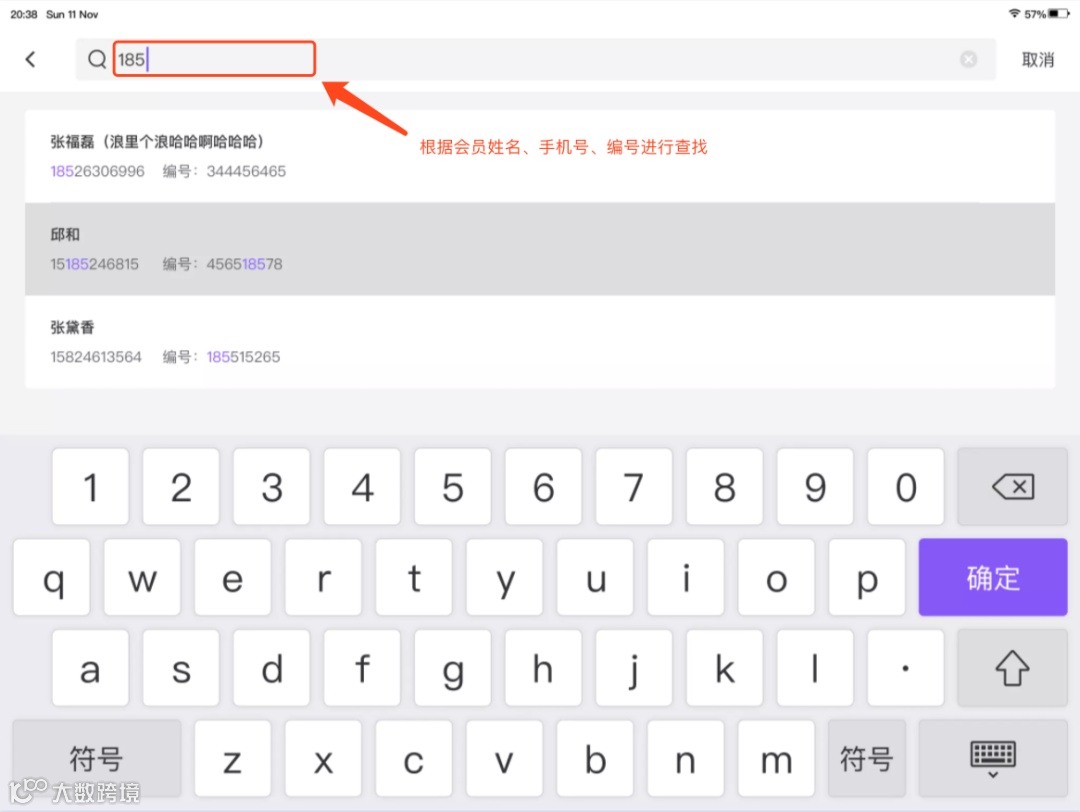Tap the letter u key
The image size is (1080, 812).
click(595, 577)
